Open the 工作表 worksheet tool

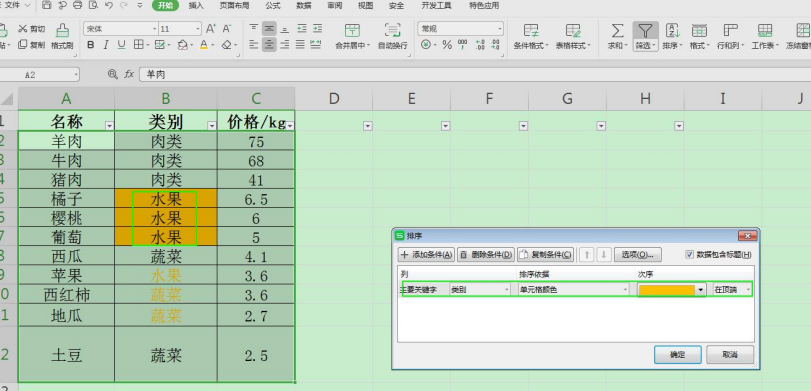click(765, 36)
